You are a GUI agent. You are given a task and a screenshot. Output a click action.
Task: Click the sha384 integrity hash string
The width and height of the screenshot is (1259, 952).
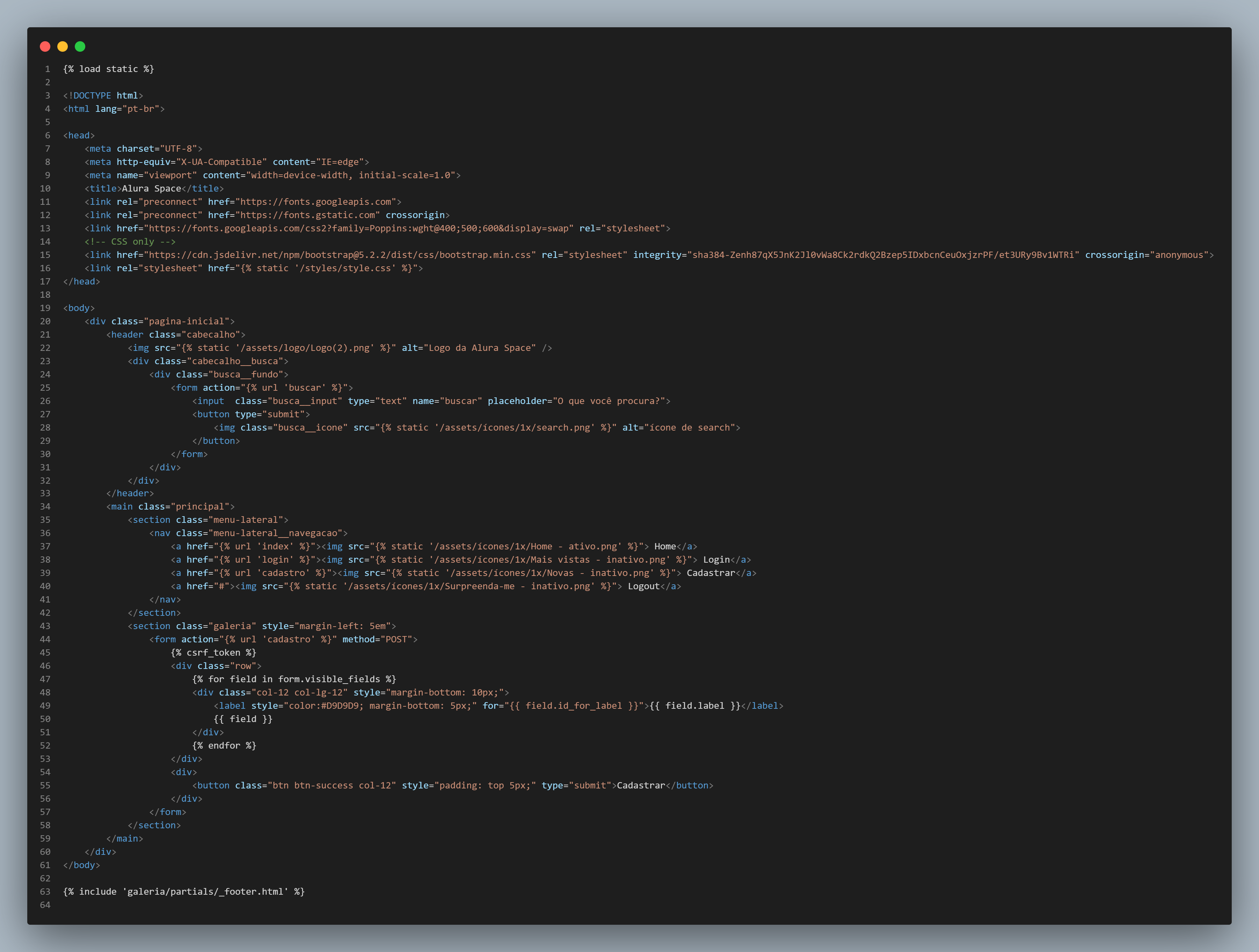(x=883, y=255)
